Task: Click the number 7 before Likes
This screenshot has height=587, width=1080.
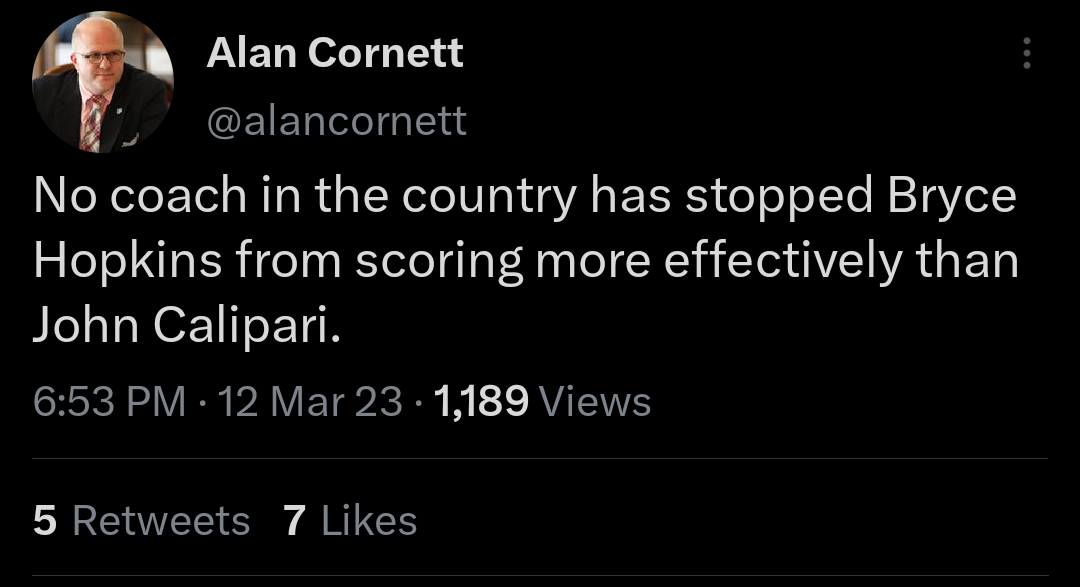Action: pos(293,521)
